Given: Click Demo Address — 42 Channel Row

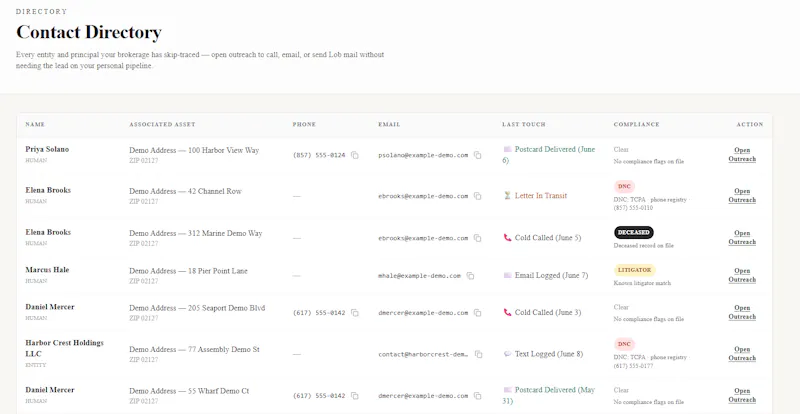Looking at the screenshot, I should tap(185, 191).
